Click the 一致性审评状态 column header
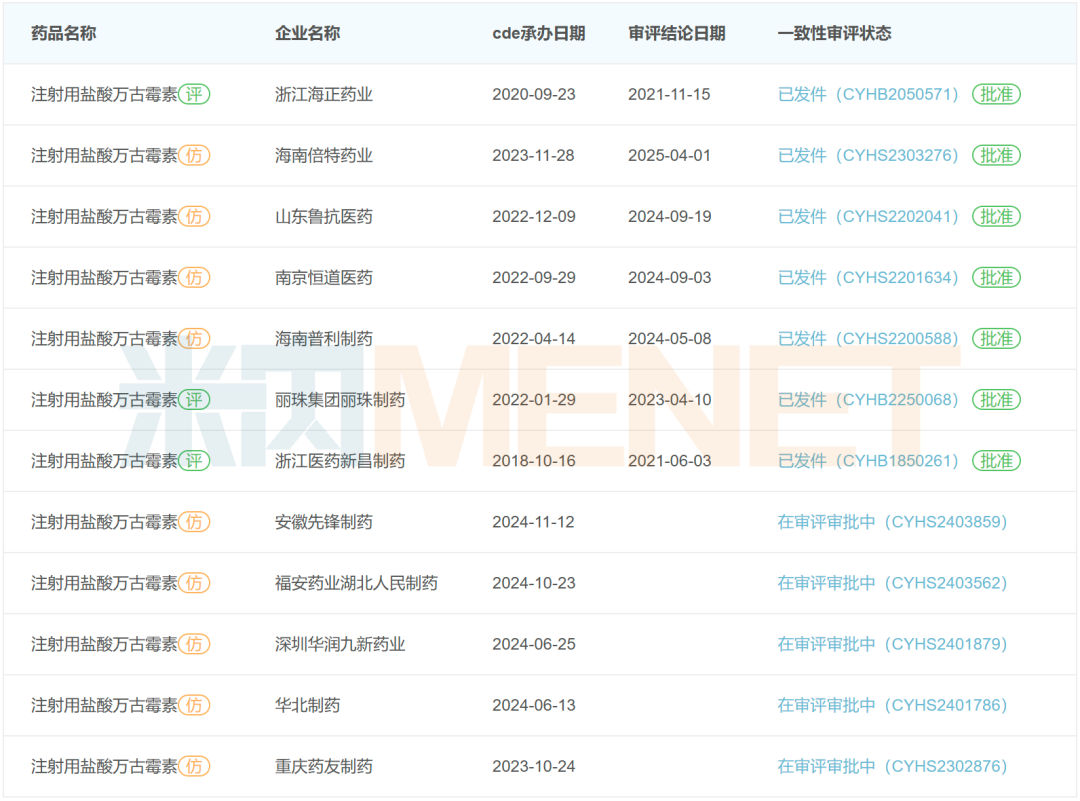1080x801 pixels. (834, 33)
